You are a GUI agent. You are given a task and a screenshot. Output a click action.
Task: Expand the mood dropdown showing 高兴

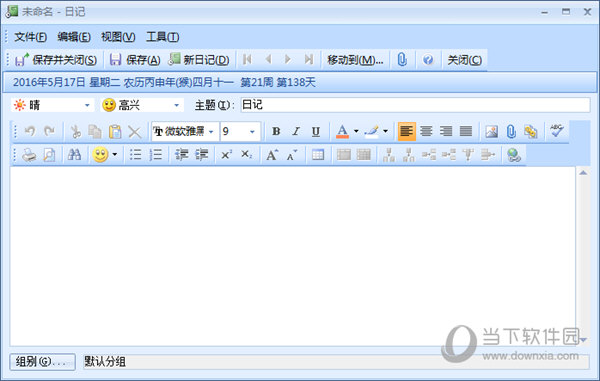(x=176, y=105)
